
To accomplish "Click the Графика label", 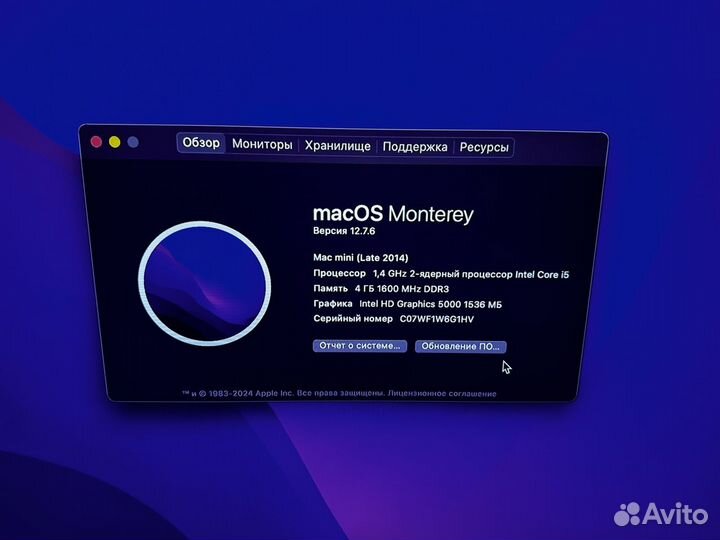I will [x=333, y=304].
